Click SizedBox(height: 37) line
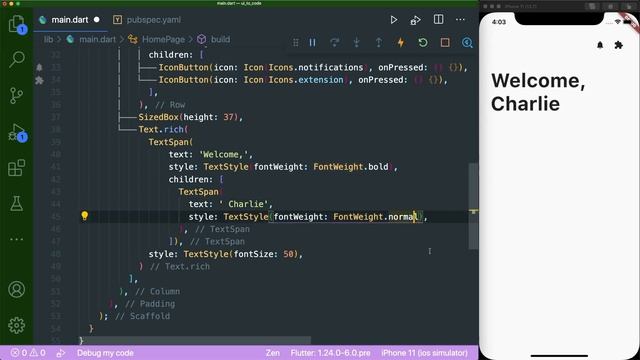Image resolution: width=640 pixels, height=360 pixels. tap(191, 117)
